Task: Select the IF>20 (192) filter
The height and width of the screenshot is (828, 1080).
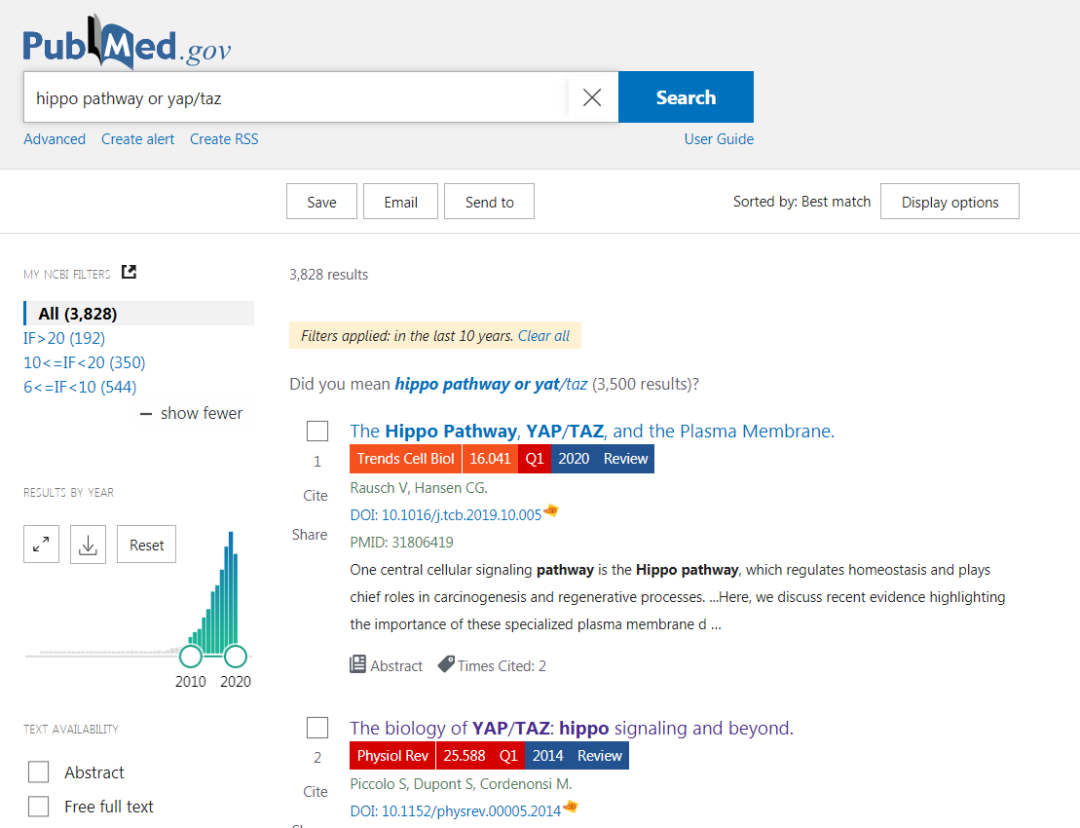Action: point(64,338)
